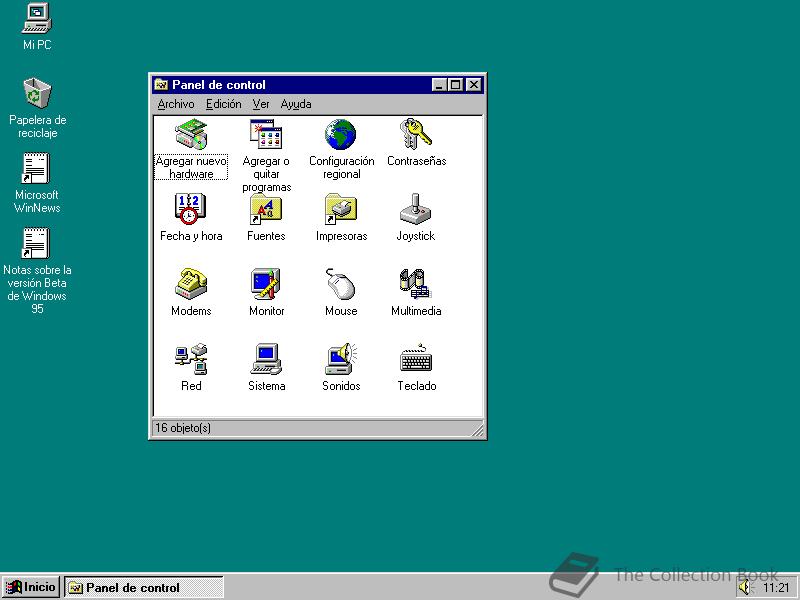Minimize the Panel de control window

coord(439,85)
